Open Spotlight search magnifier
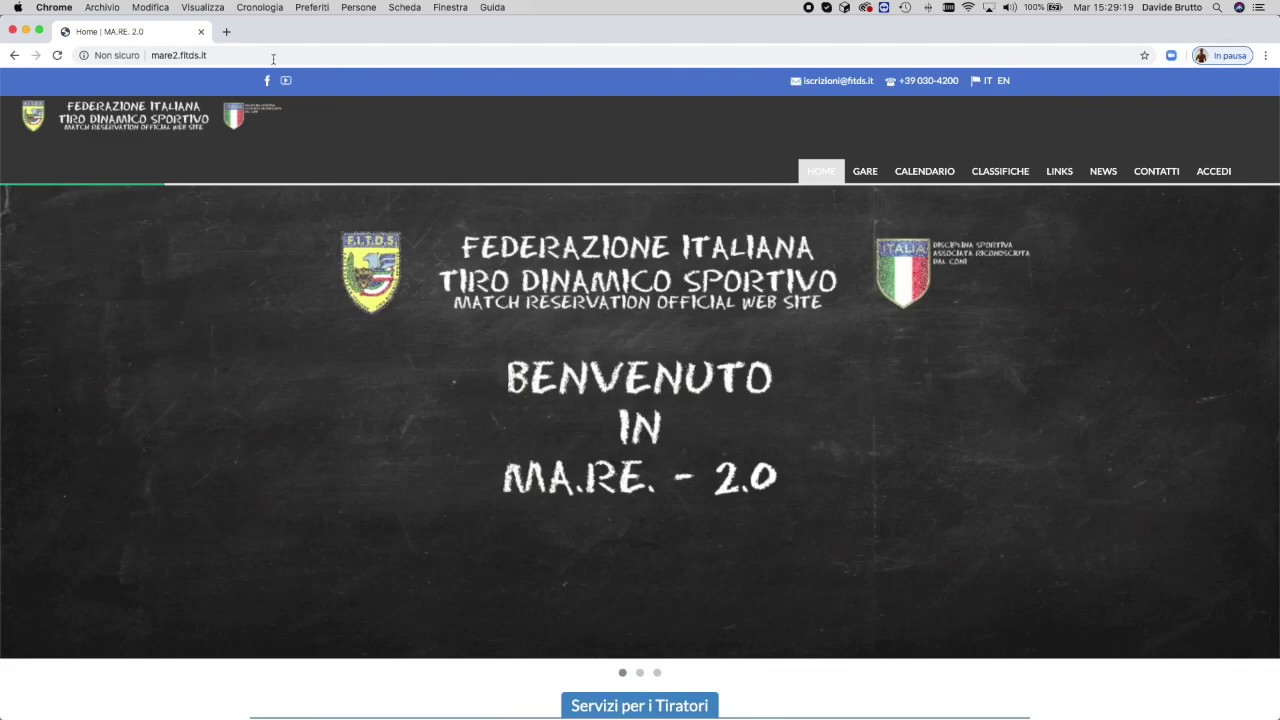 coord(1217,7)
